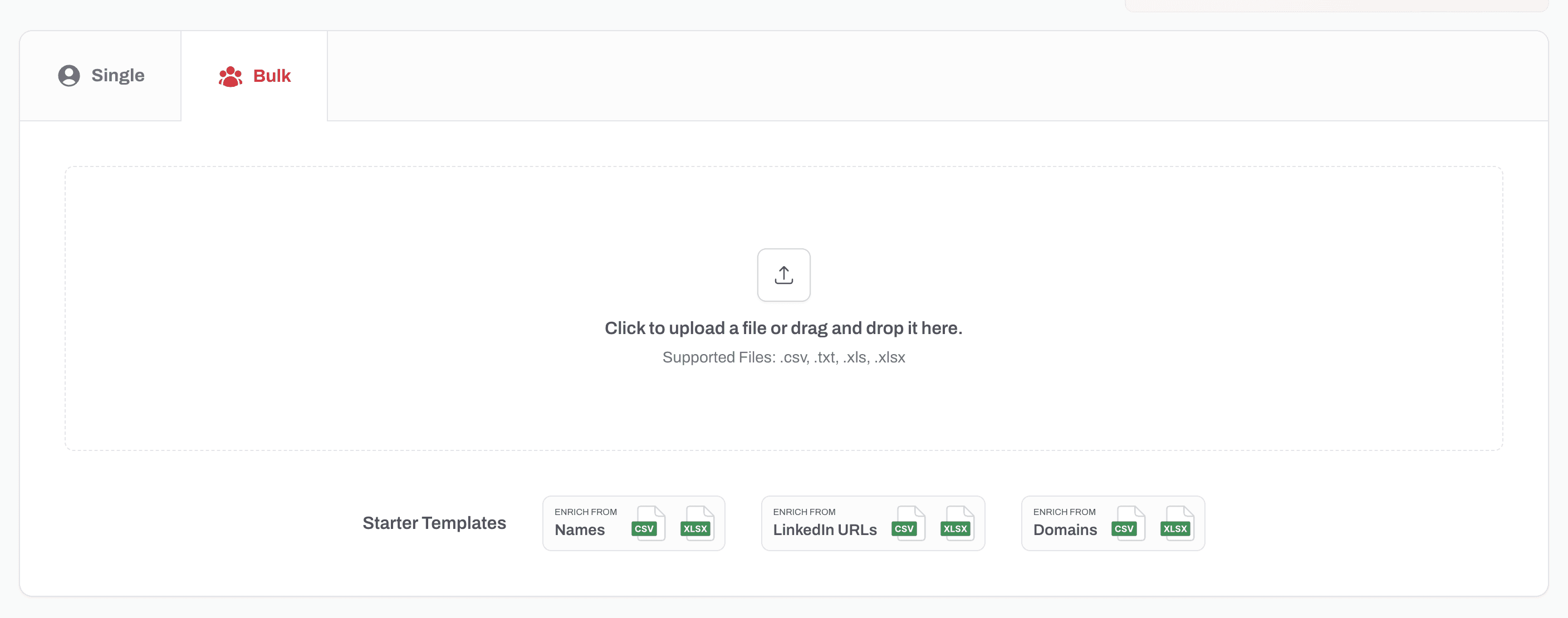
Task: Click the 'Click to upload a file' text
Action: pyautogui.click(x=783, y=327)
